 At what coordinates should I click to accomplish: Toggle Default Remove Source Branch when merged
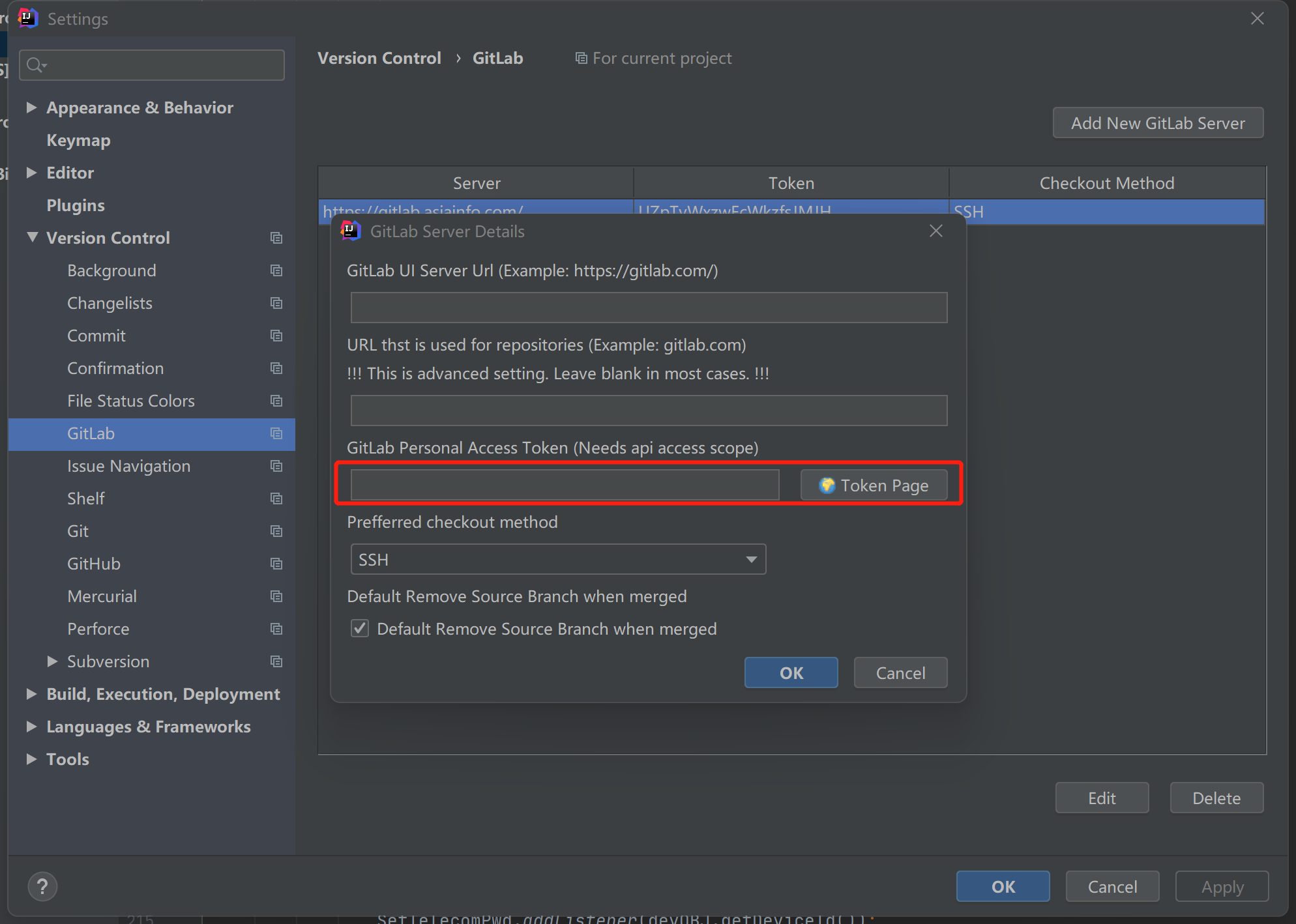pyautogui.click(x=360, y=629)
